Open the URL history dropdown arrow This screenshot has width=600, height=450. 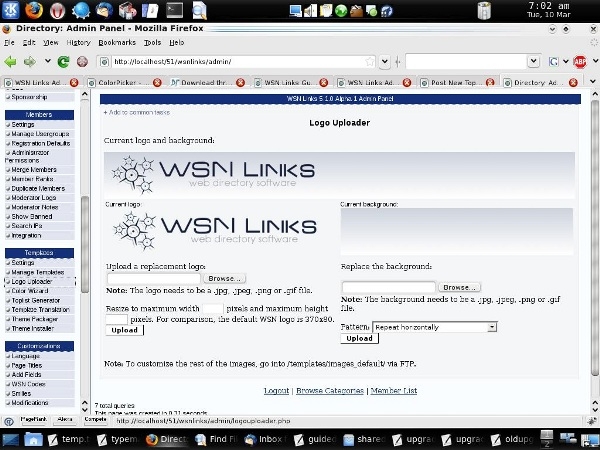[x=385, y=62]
